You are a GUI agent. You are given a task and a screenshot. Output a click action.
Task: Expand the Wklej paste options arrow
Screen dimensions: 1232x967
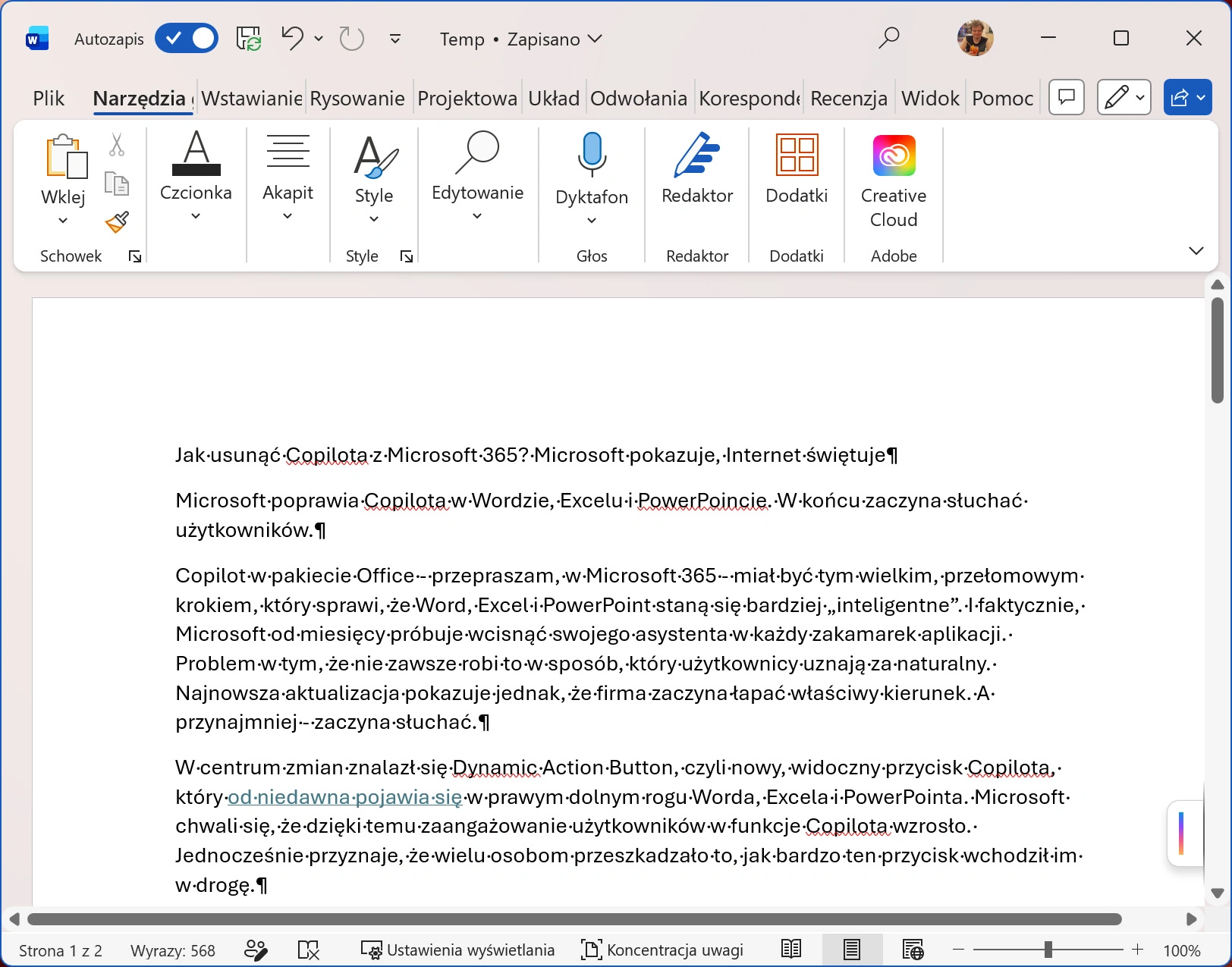[63, 221]
